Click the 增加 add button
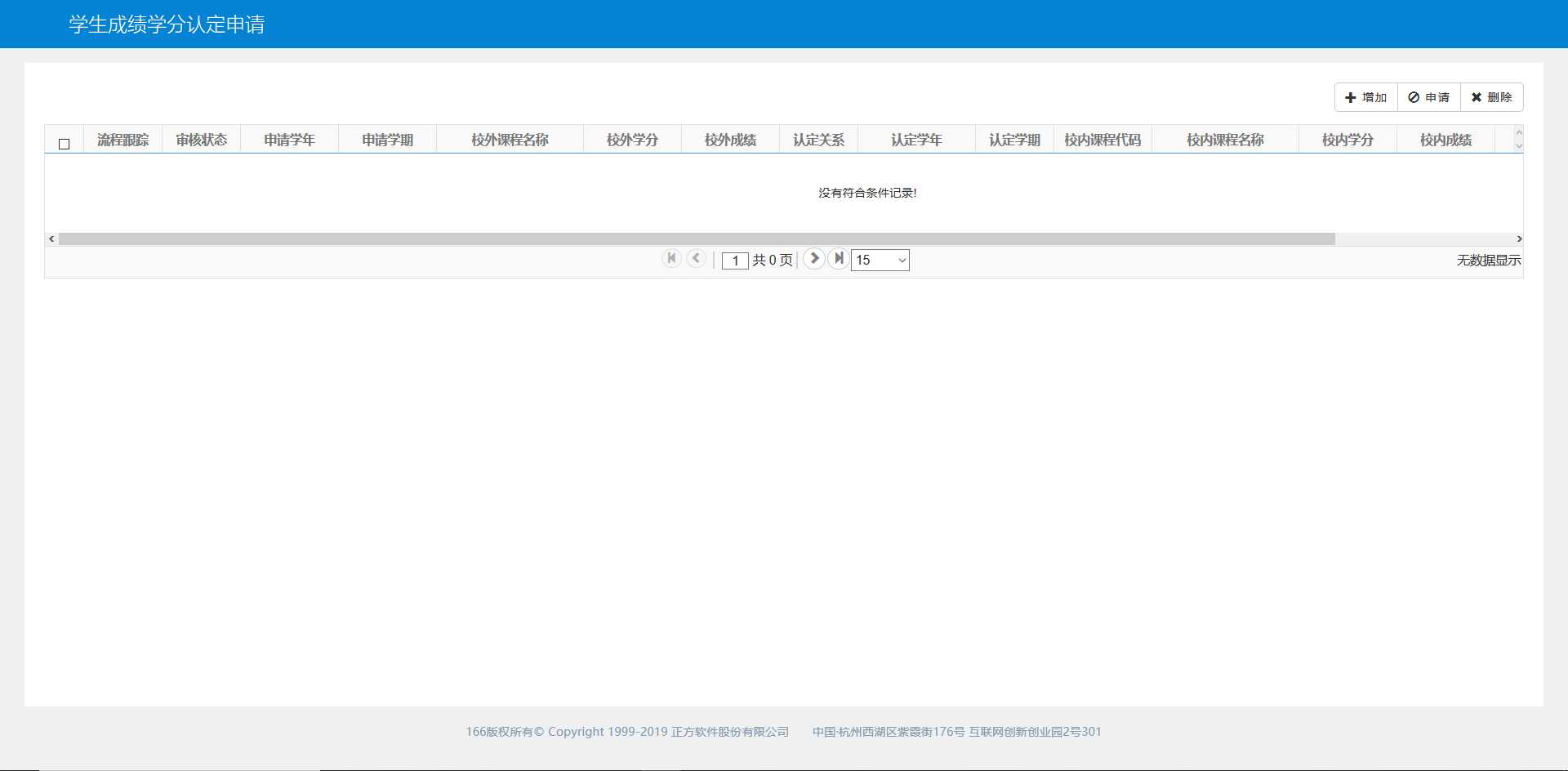The height and width of the screenshot is (771, 1568). (1366, 97)
